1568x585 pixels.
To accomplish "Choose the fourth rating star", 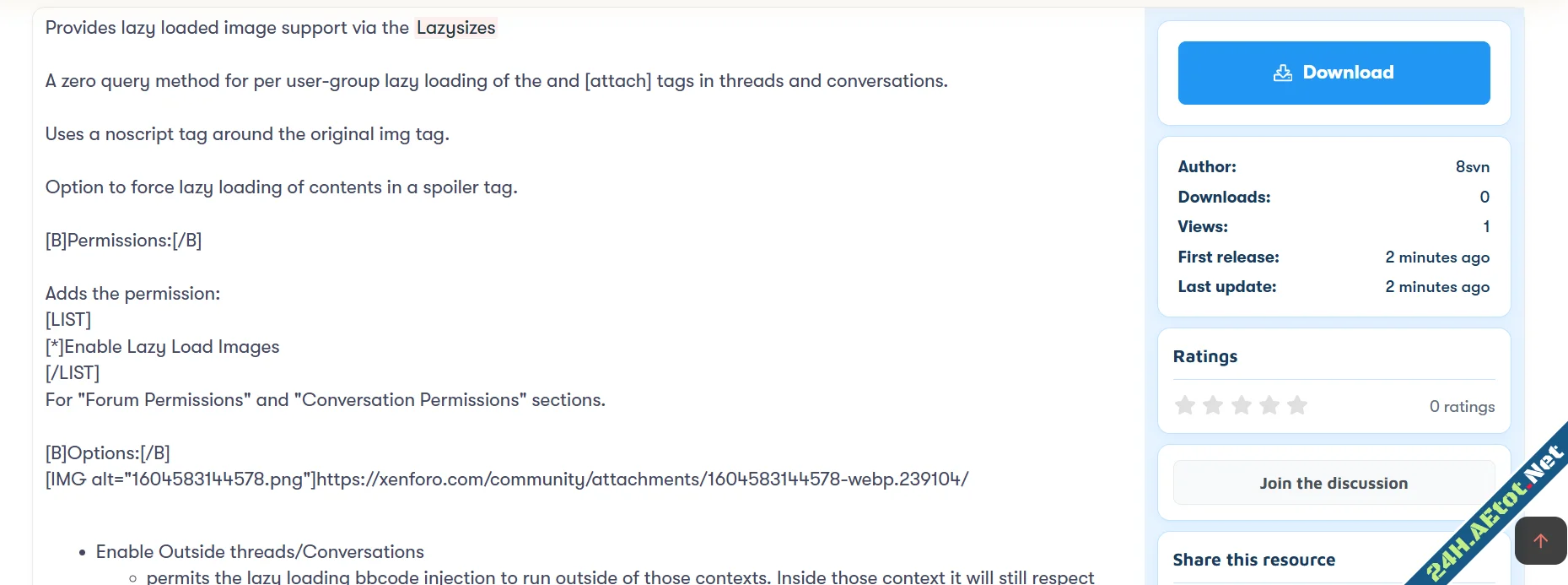I will [x=1269, y=406].
